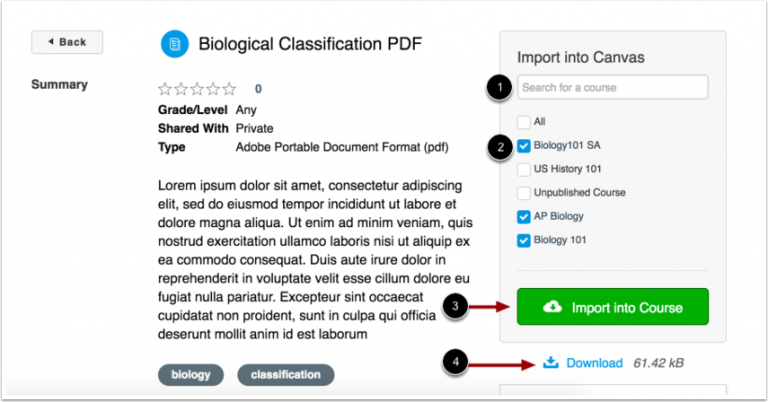768x402 pixels.
Task: Click the Download link
Action: point(594,362)
